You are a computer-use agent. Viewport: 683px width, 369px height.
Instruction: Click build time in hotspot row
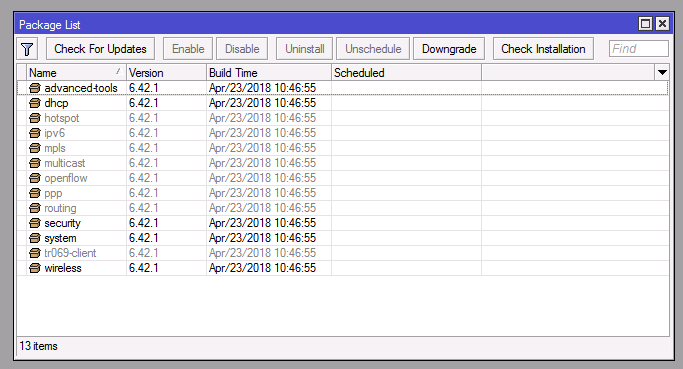262,118
